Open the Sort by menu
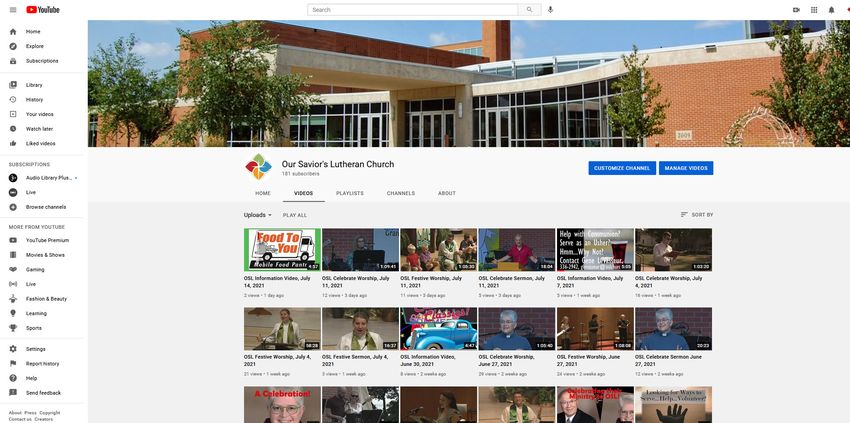The image size is (850, 423). [697, 215]
